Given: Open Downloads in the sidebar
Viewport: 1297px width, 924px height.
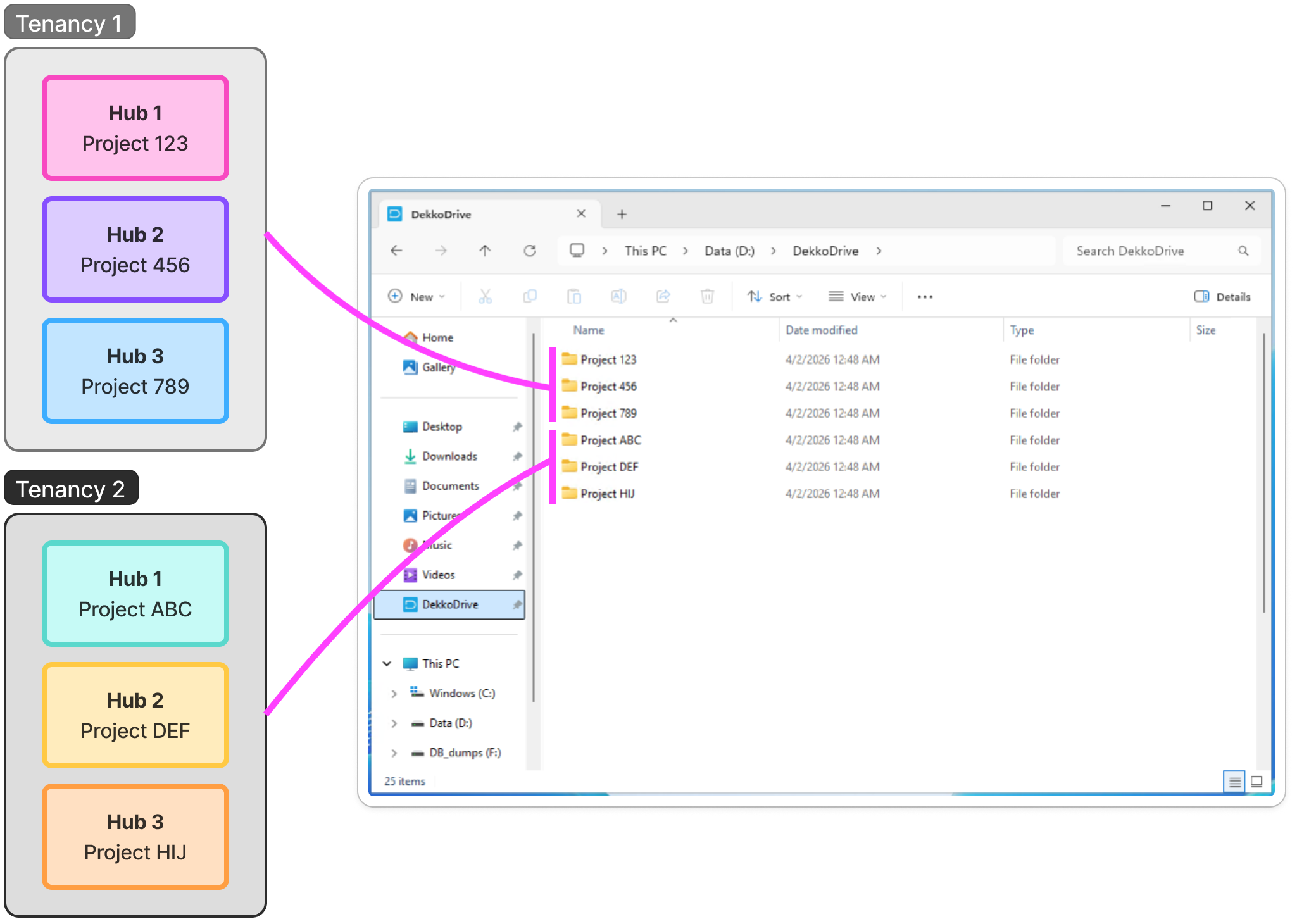Looking at the screenshot, I should tap(449, 456).
